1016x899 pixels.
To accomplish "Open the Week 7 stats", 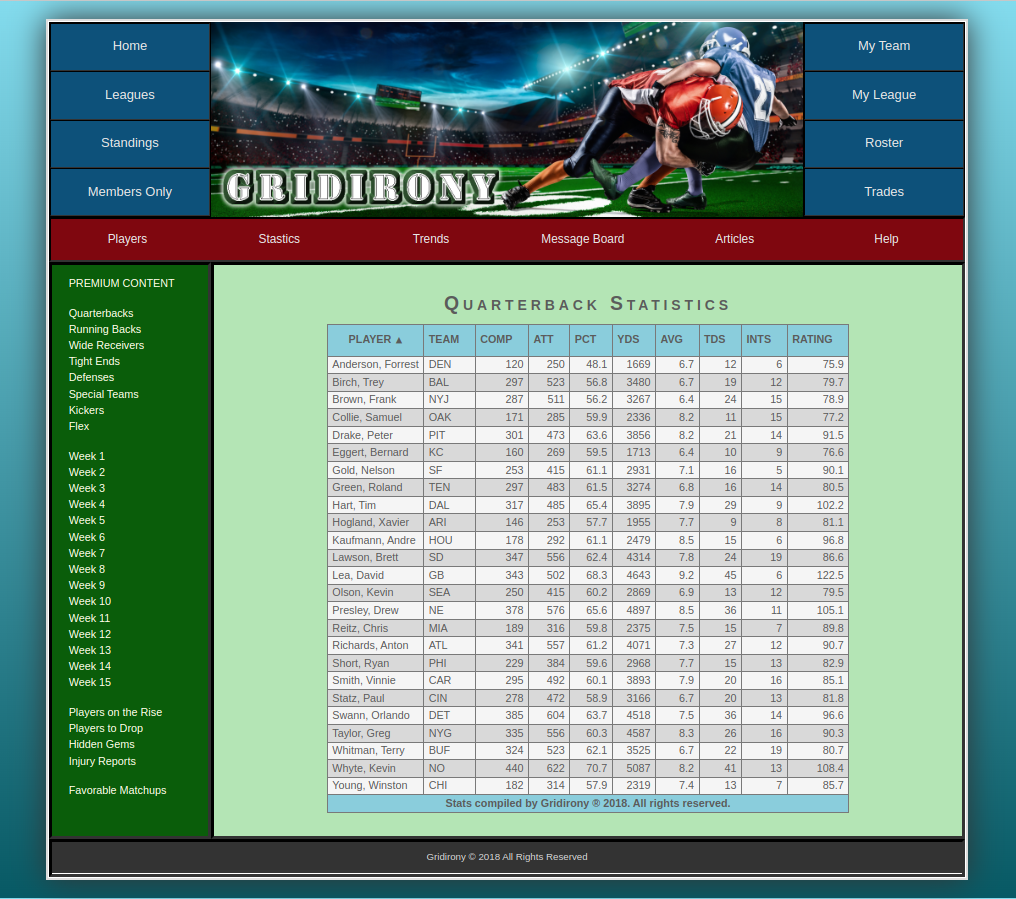I will [x=85, y=553].
